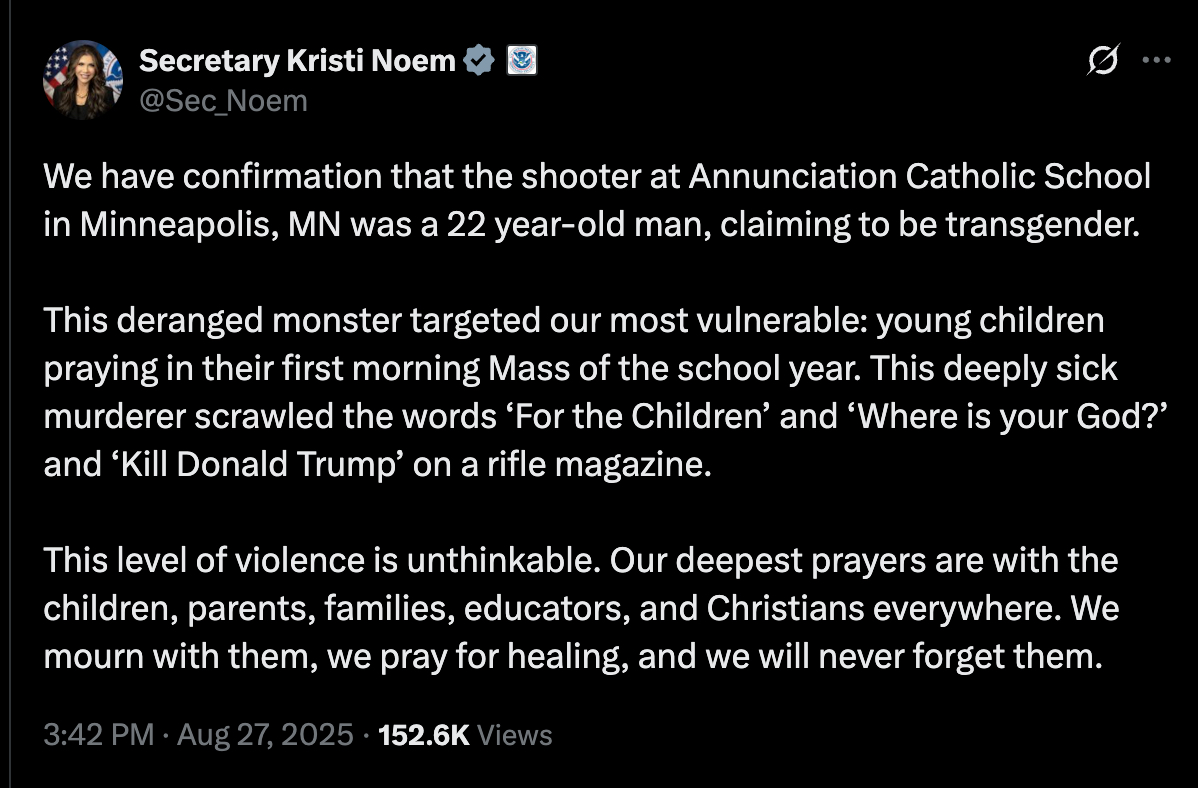1198x788 pixels.
Task: Open the three-dot more options menu
Action: pos(1156,60)
